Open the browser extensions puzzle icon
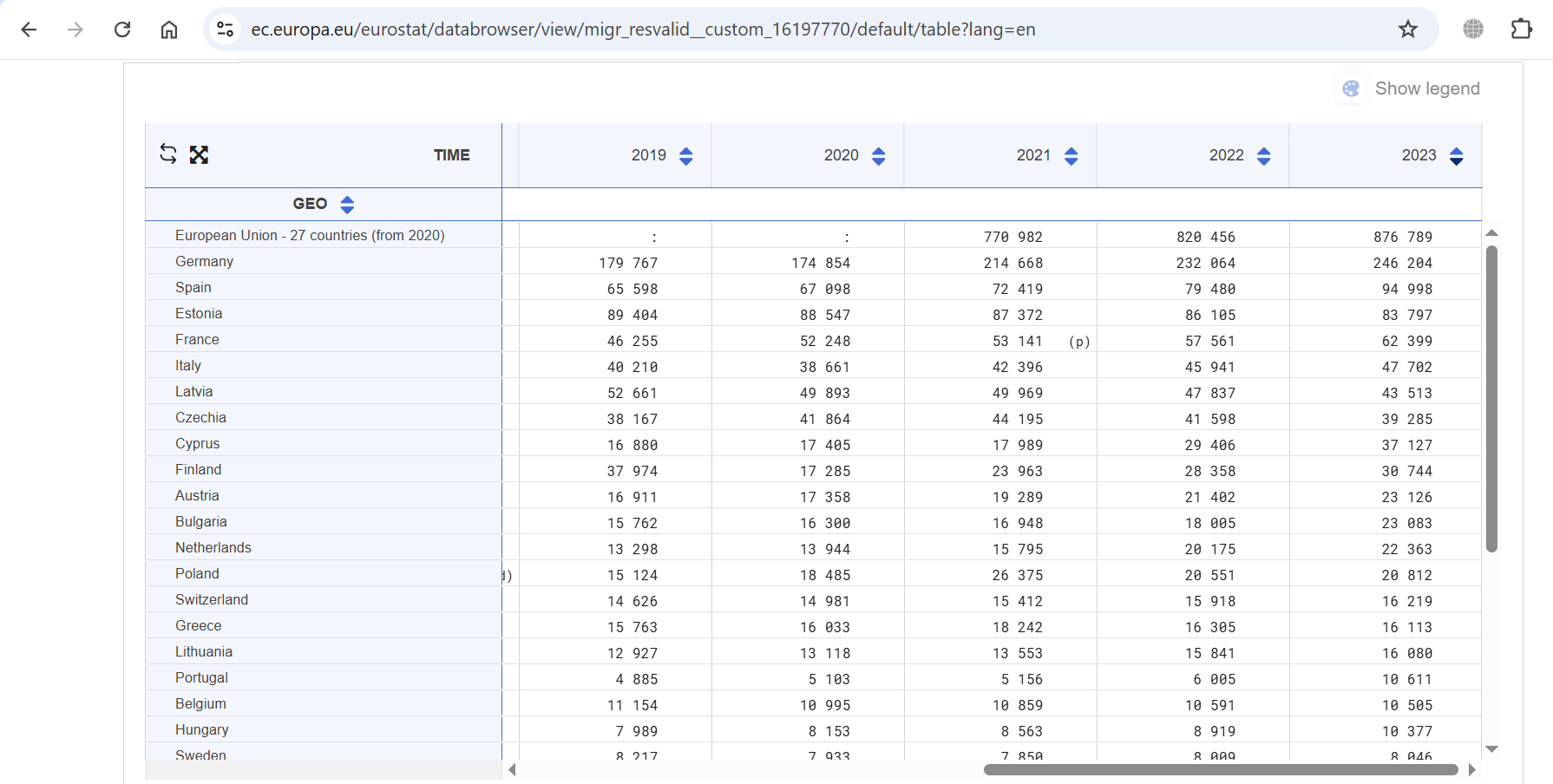1553x784 pixels. tap(1522, 29)
